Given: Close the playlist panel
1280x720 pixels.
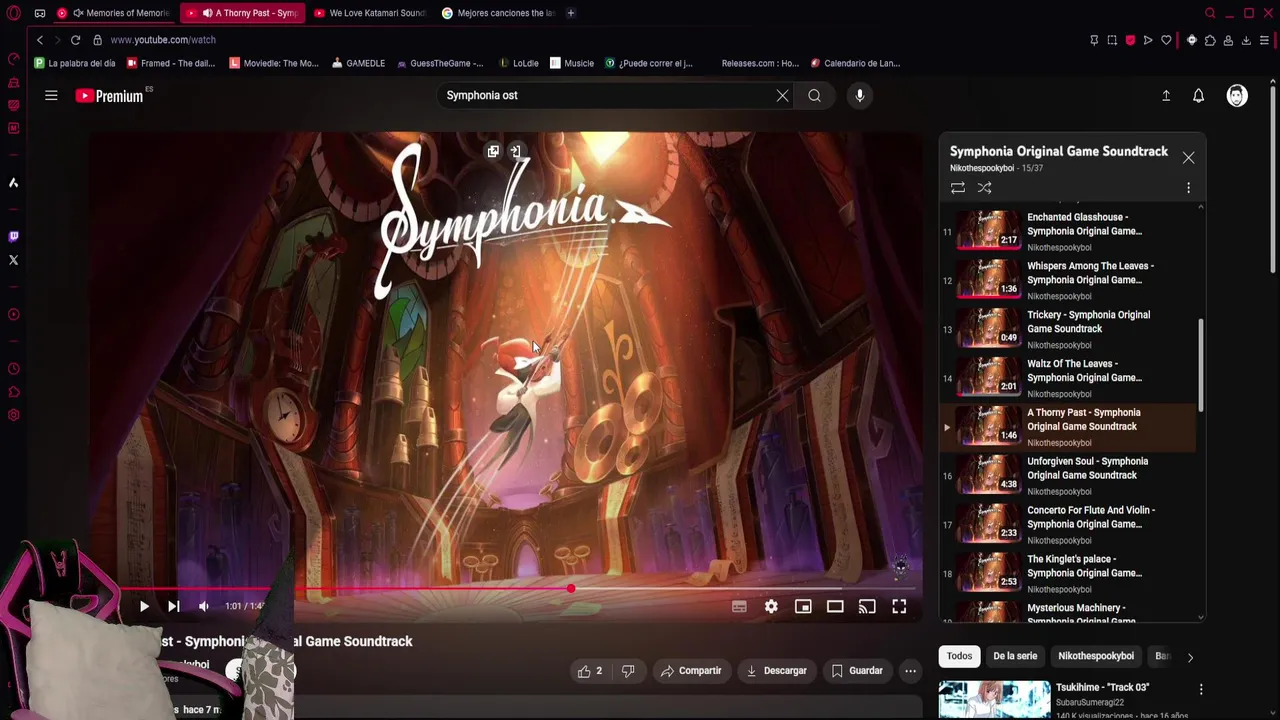Looking at the screenshot, I should tap(1188, 158).
